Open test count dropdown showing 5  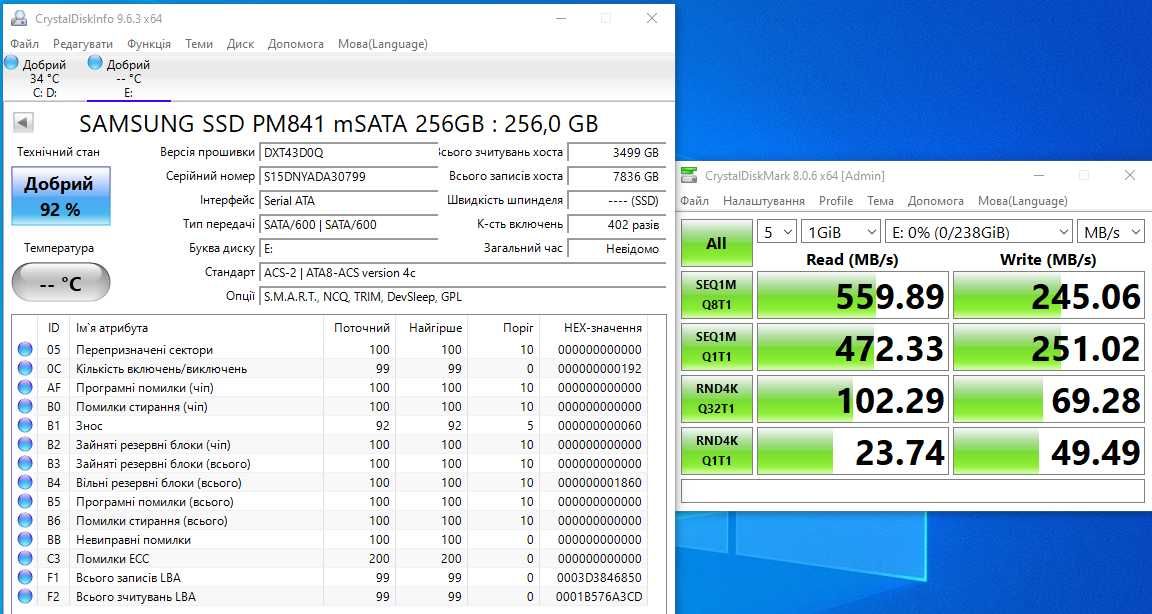coord(777,232)
